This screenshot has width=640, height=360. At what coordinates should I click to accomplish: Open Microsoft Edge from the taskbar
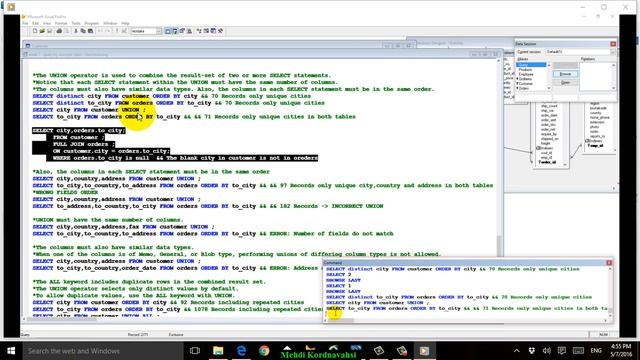pos(241,351)
